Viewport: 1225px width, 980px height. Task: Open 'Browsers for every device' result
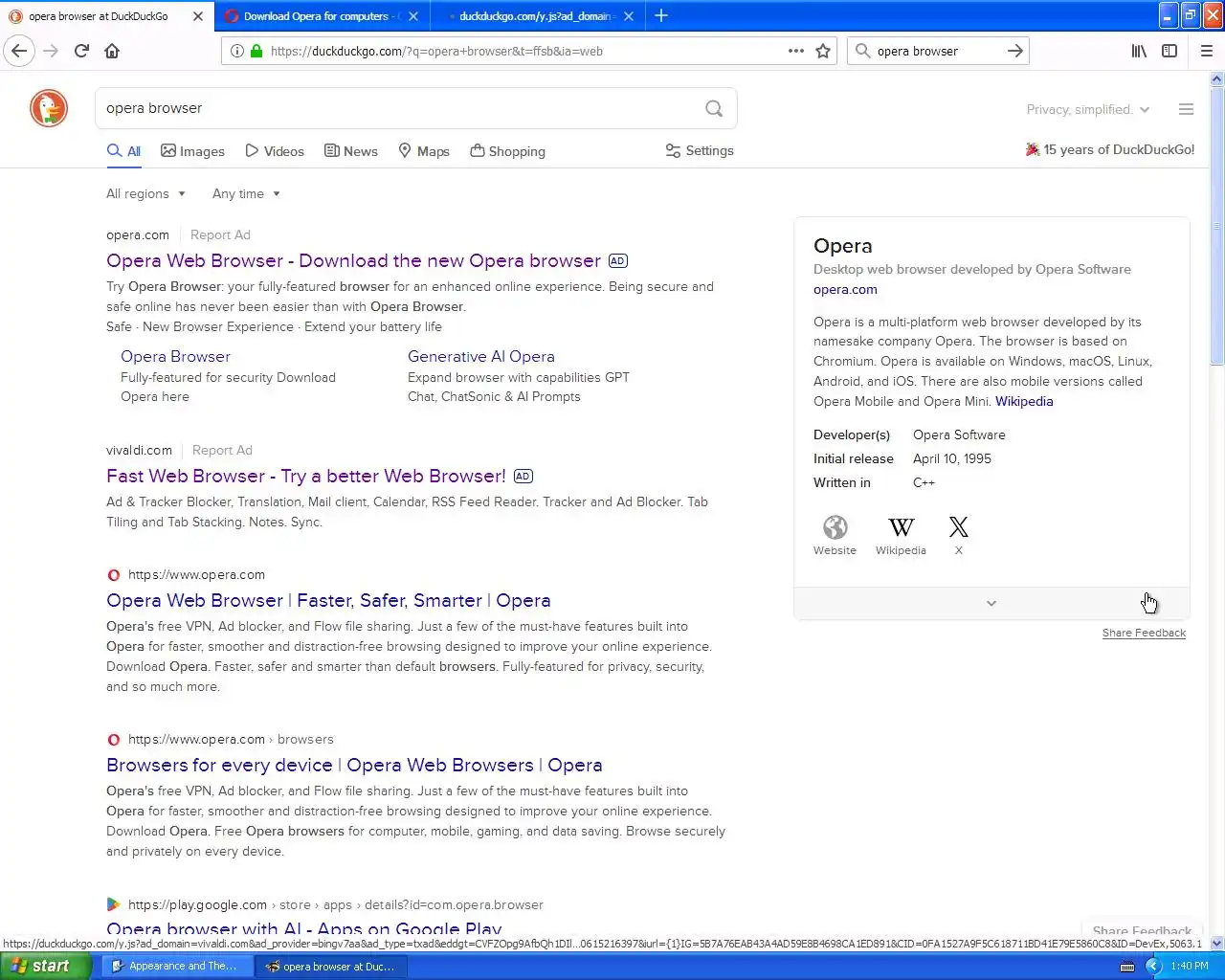354,765
